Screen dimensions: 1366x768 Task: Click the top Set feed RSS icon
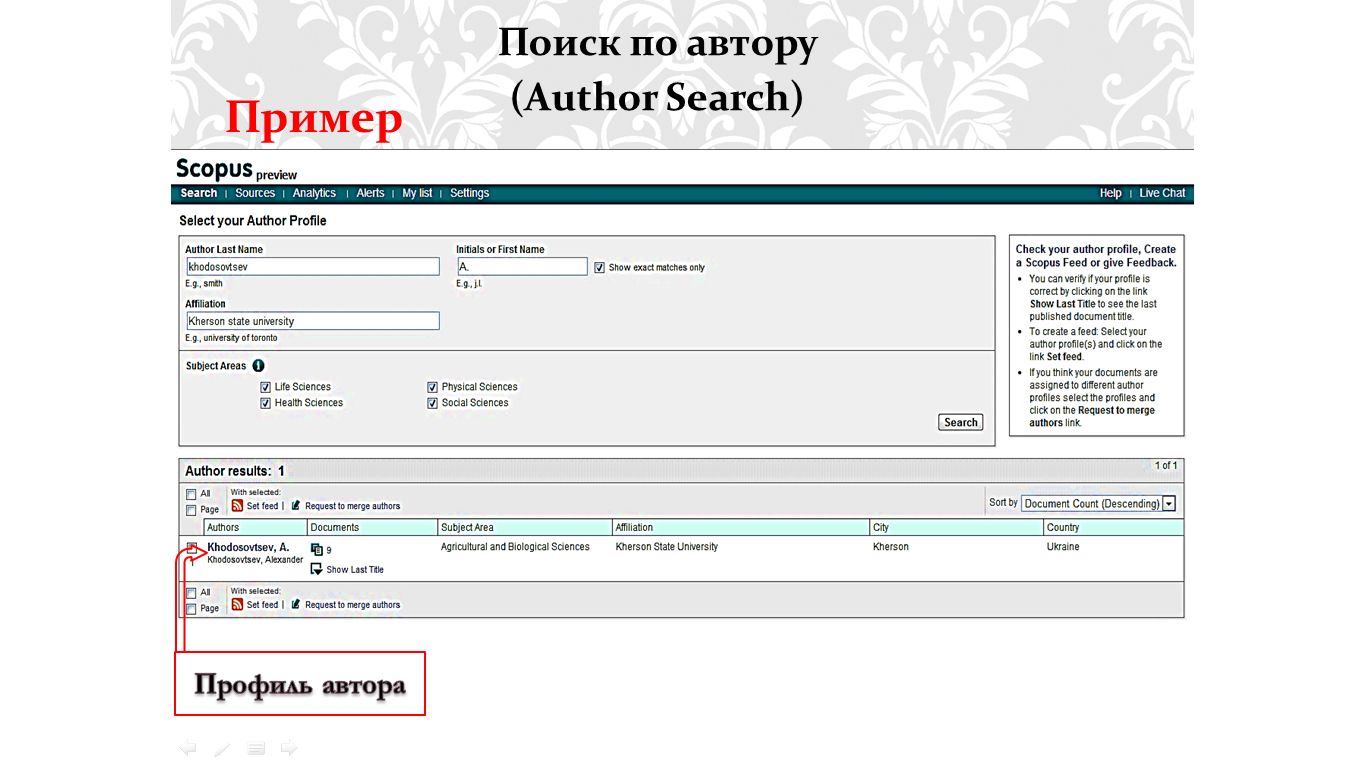click(238, 505)
